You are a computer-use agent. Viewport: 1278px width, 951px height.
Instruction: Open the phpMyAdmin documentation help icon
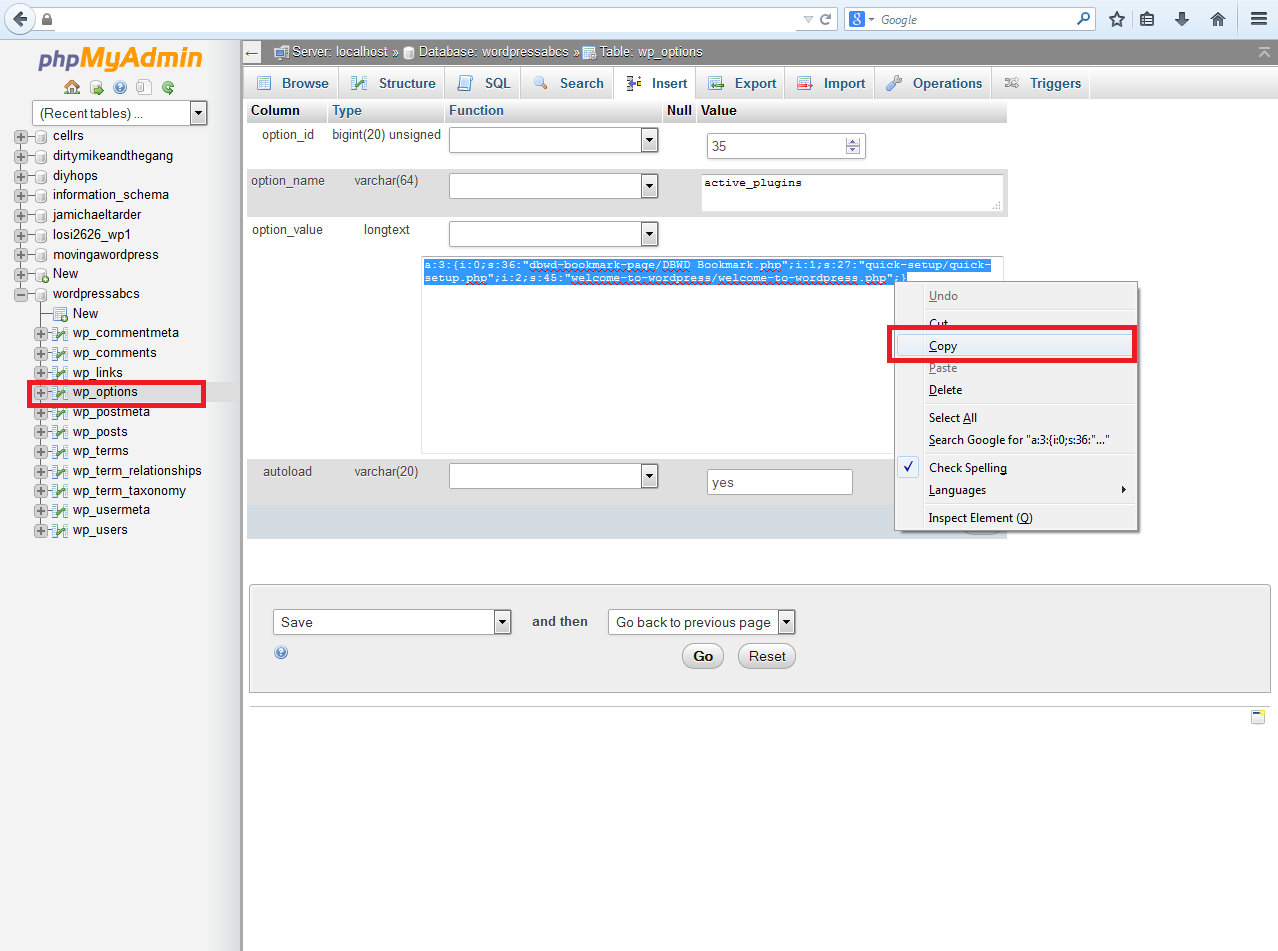120,87
